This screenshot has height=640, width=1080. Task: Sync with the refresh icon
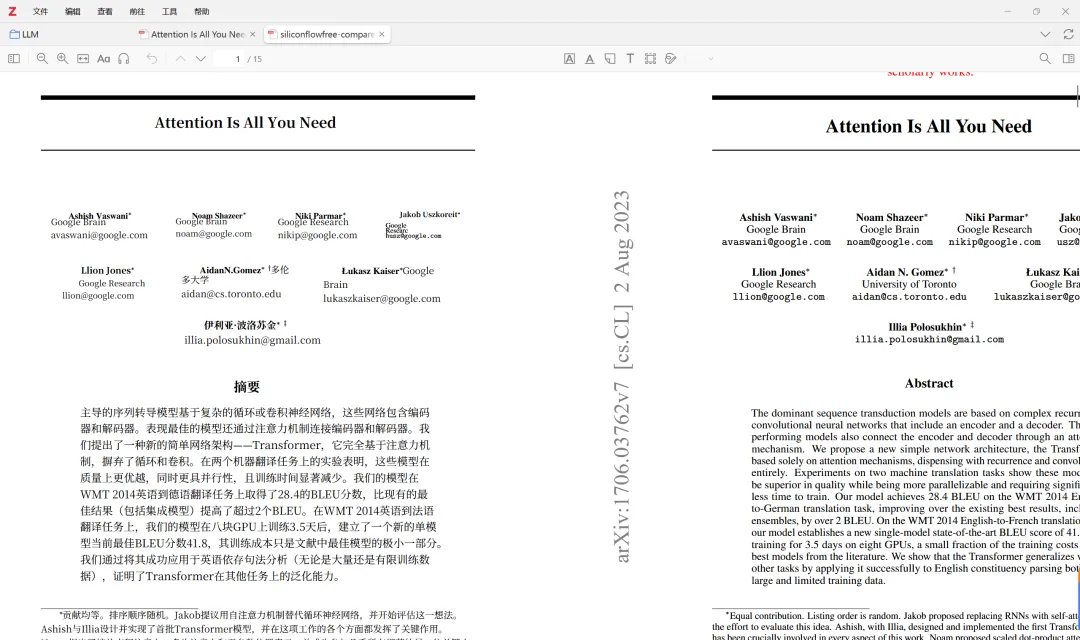[1068, 34]
